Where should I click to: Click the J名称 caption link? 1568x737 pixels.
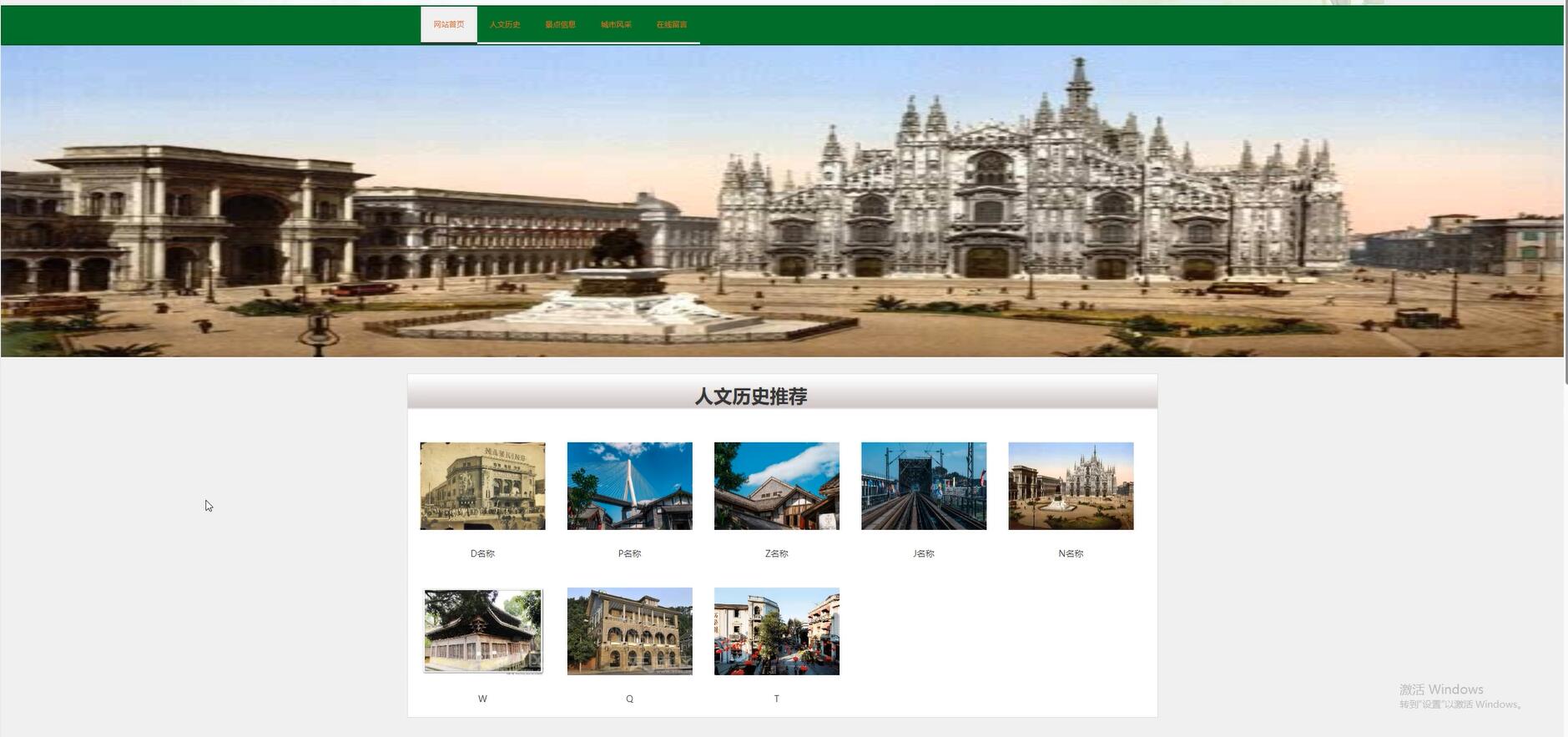pos(924,553)
